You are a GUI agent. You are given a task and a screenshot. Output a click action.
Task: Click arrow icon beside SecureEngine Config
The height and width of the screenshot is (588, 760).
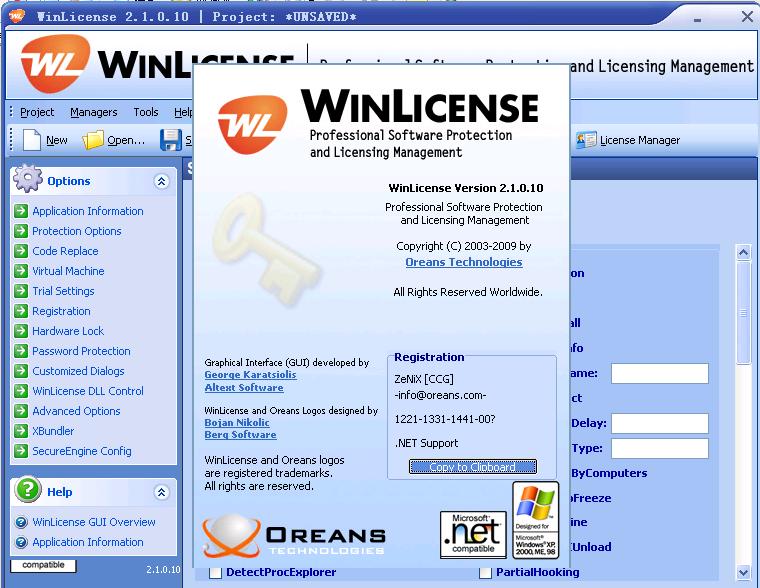click(21, 451)
